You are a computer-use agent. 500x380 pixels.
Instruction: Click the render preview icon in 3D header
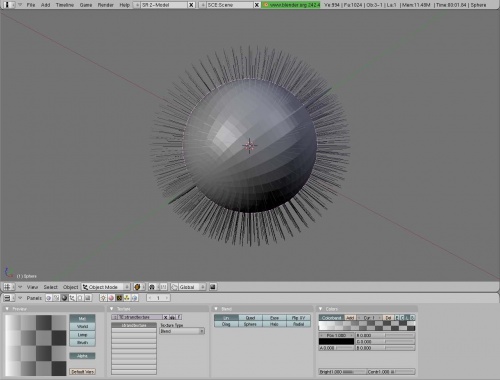tap(213, 287)
